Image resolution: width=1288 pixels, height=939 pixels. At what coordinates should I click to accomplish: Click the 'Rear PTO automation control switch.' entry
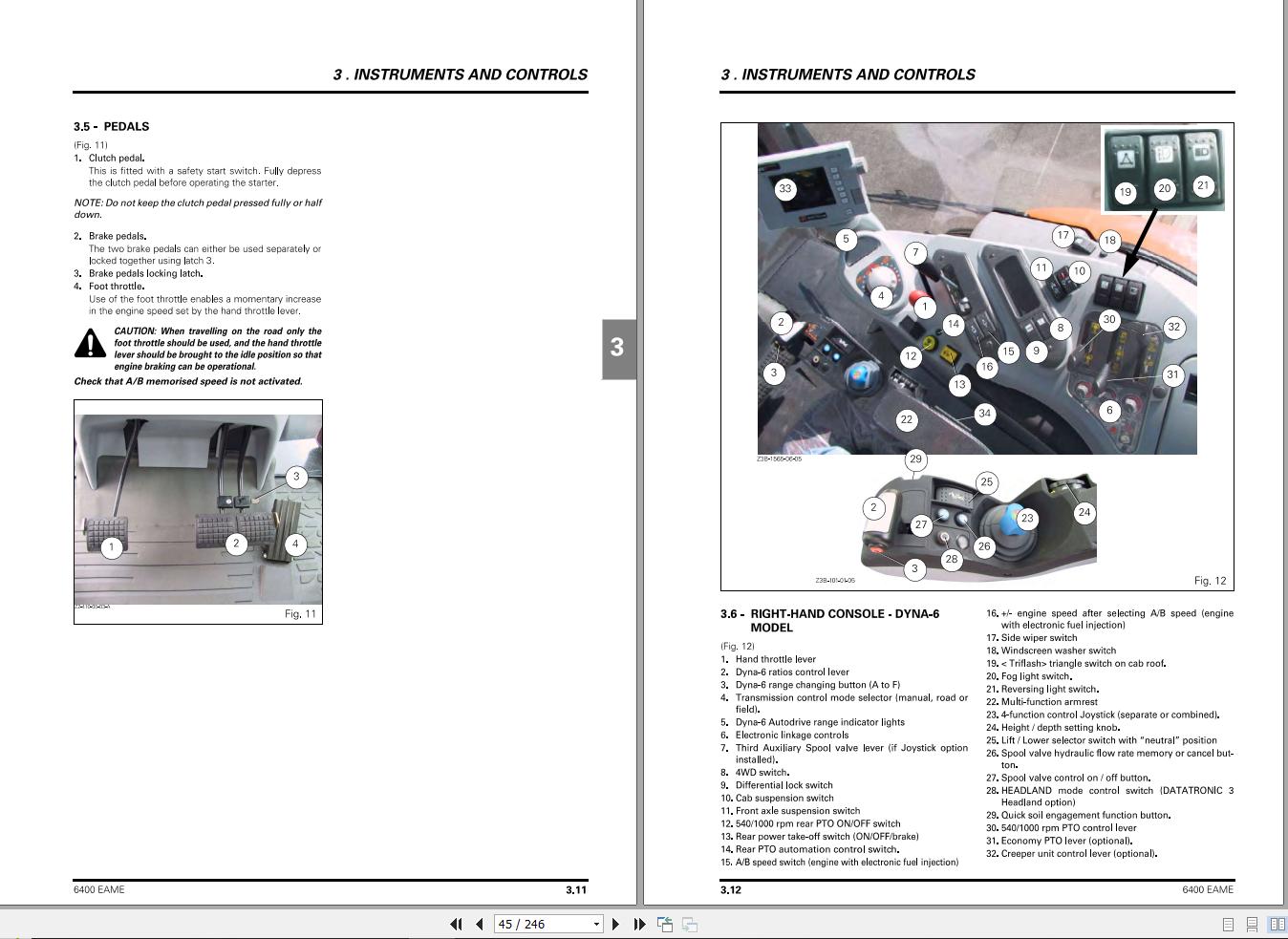tap(817, 849)
